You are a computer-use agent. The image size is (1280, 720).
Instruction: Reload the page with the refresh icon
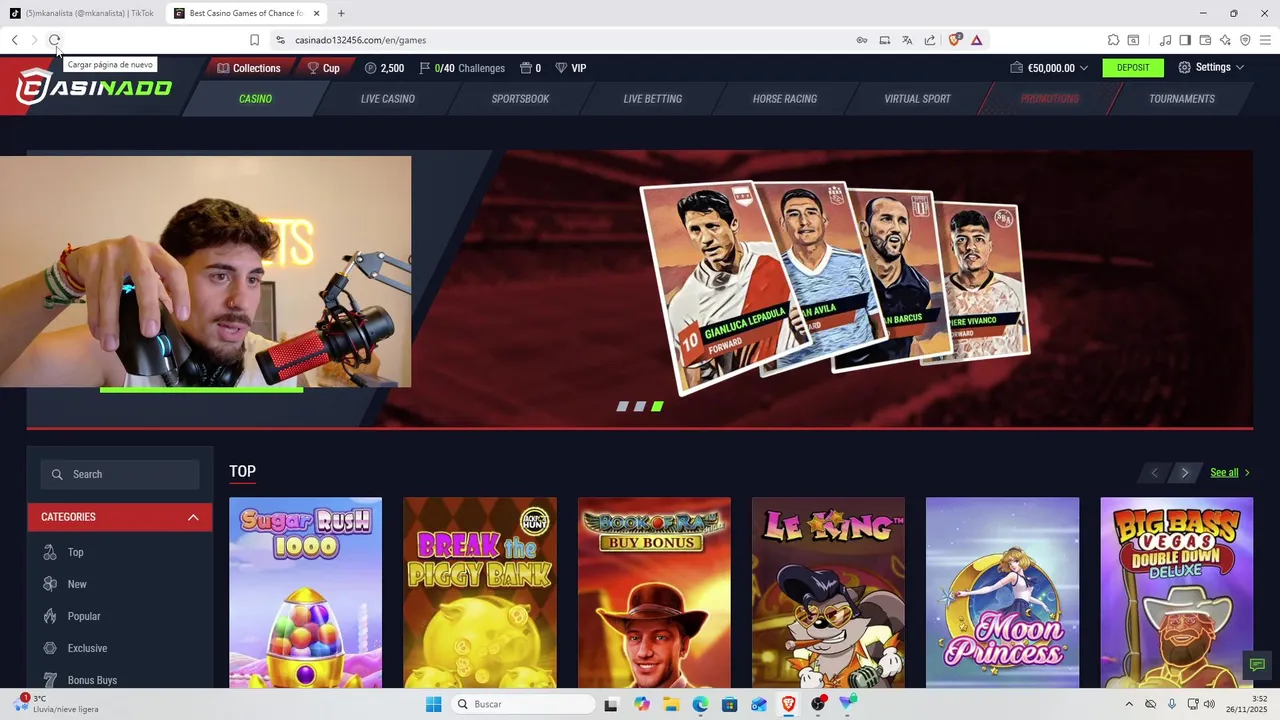tap(55, 40)
